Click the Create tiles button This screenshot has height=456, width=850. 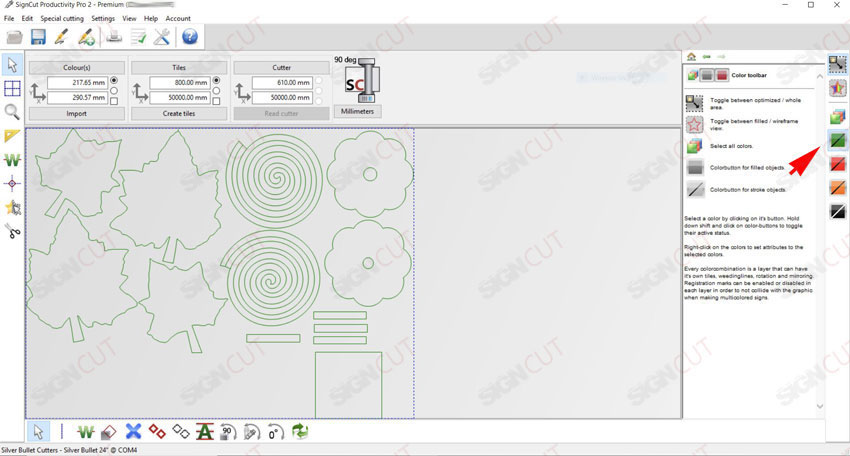(x=179, y=113)
